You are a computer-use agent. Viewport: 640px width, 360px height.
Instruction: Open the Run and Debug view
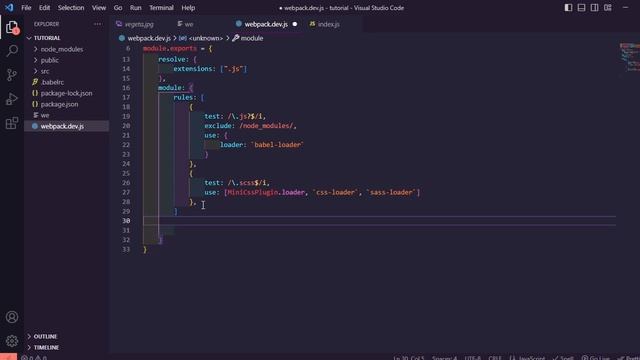pyautogui.click(x=12, y=99)
